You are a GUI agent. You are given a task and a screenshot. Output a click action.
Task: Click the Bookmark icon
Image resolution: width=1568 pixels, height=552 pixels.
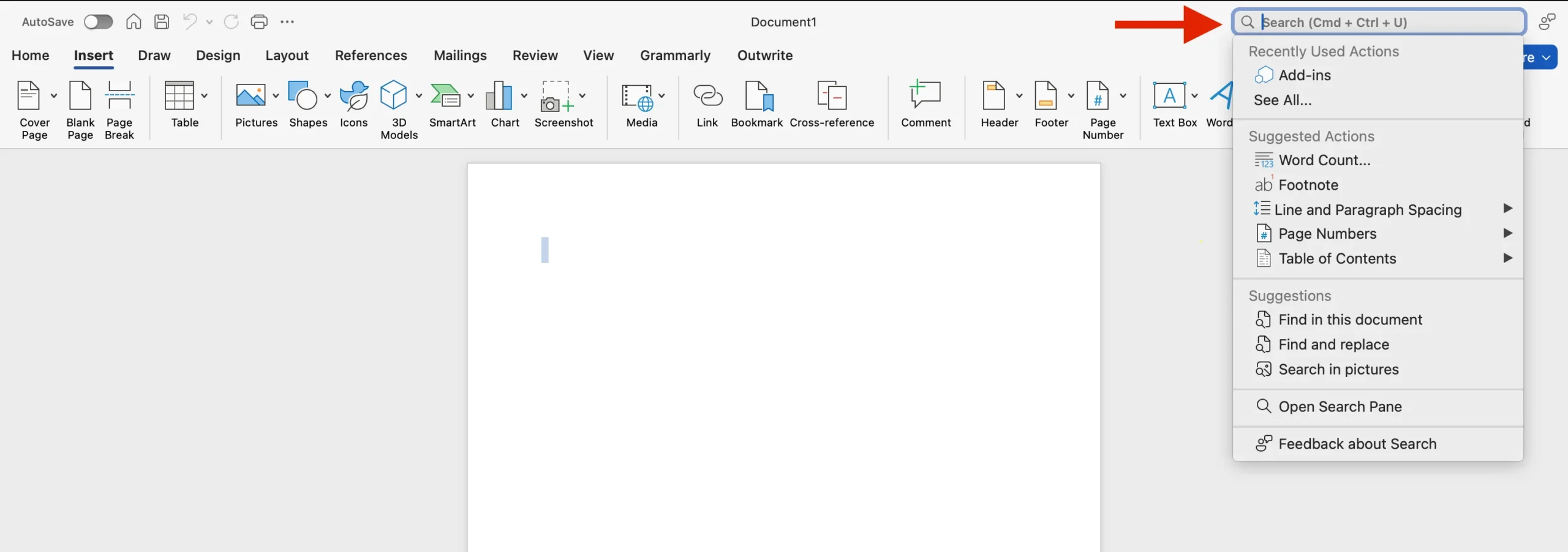[757, 104]
